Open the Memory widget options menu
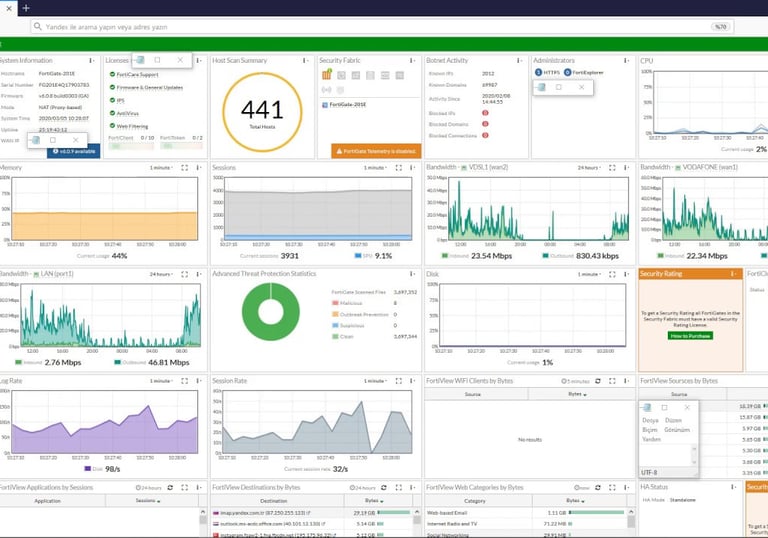The image size is (768, 538). [x=199, y=168]
